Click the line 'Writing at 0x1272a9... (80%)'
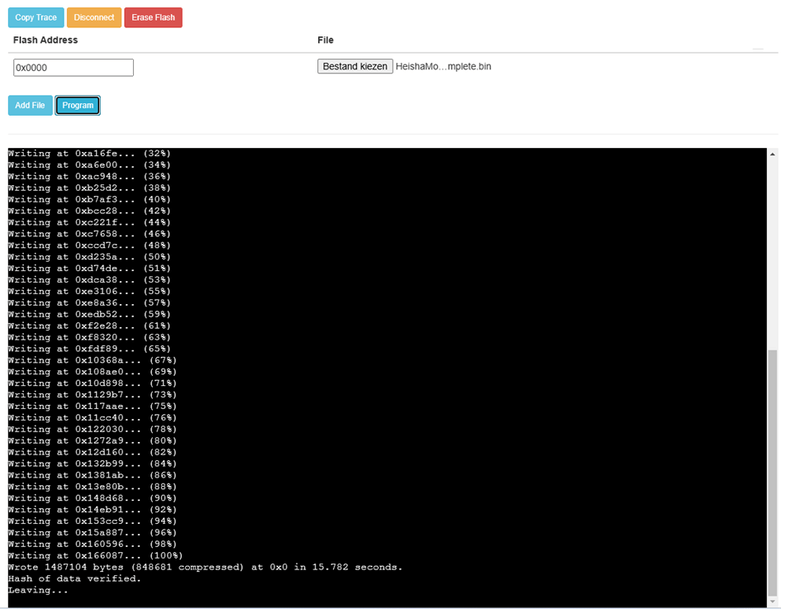The image size is (800, 609). pyautogui.click(x=92, y=441)
